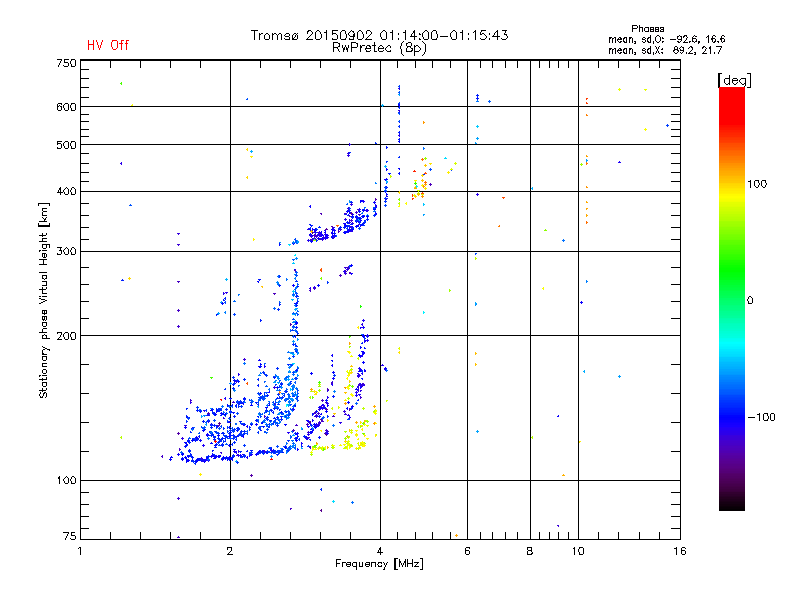Screen dimensions: 800x600
Task: Click the y-axis '500' tick label
Action: coord(66,145)
